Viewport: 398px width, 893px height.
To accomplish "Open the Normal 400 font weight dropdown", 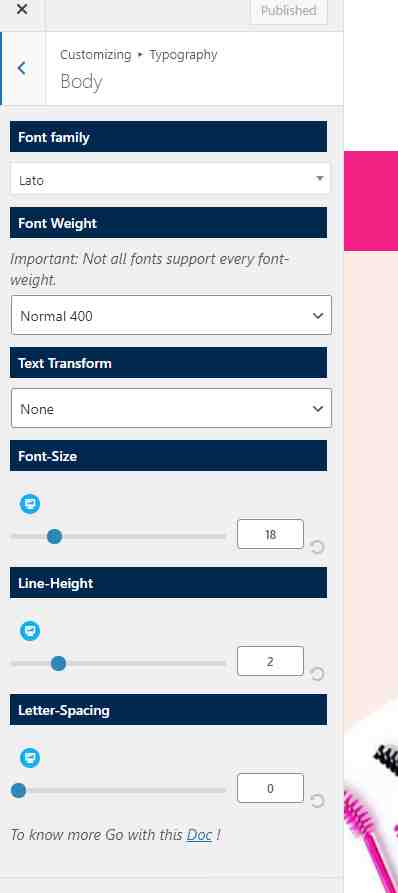I will [x=171, y=315].
